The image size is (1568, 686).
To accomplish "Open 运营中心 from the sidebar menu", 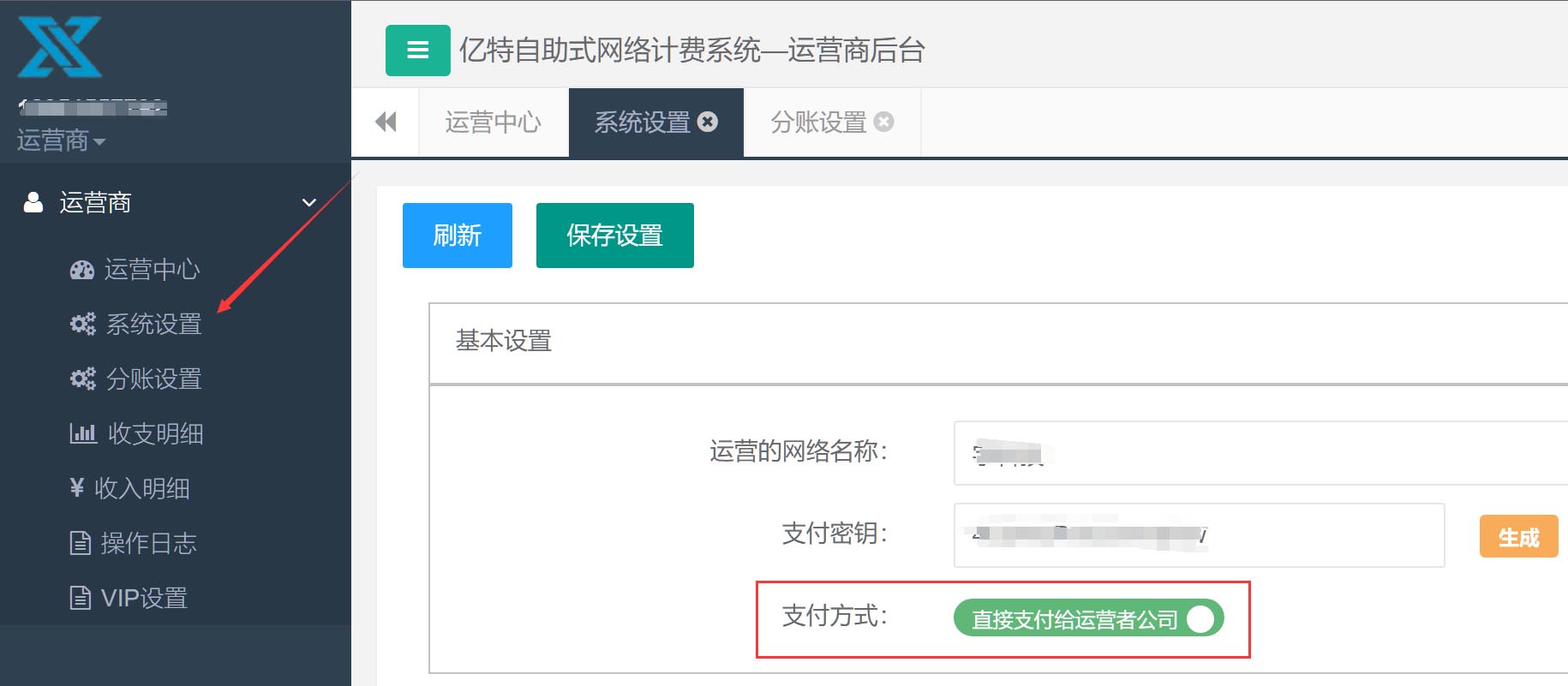I will (151, 270).
